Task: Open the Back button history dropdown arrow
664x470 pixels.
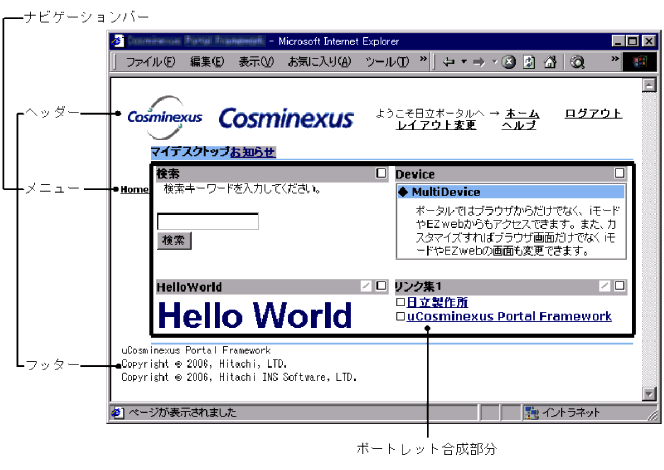Action: click(464, 62)
